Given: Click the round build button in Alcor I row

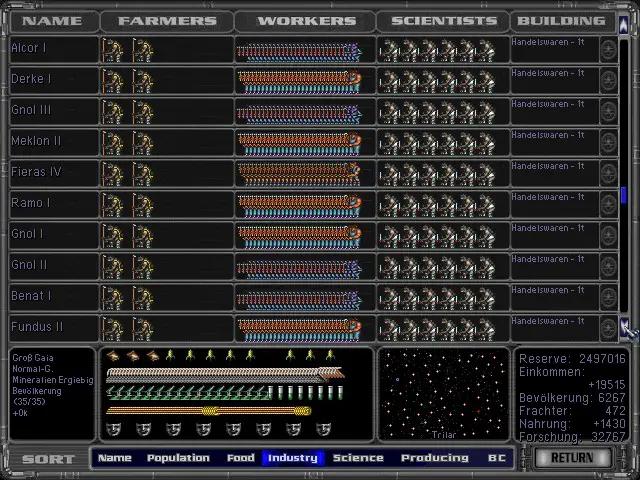Looking at the screenshot, I should (608, 49).
